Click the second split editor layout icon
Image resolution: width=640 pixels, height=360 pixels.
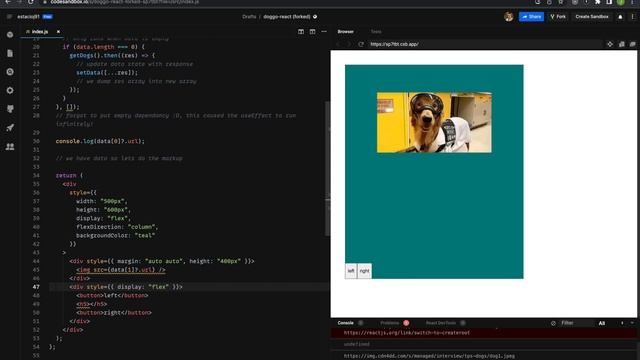point(312,31)
